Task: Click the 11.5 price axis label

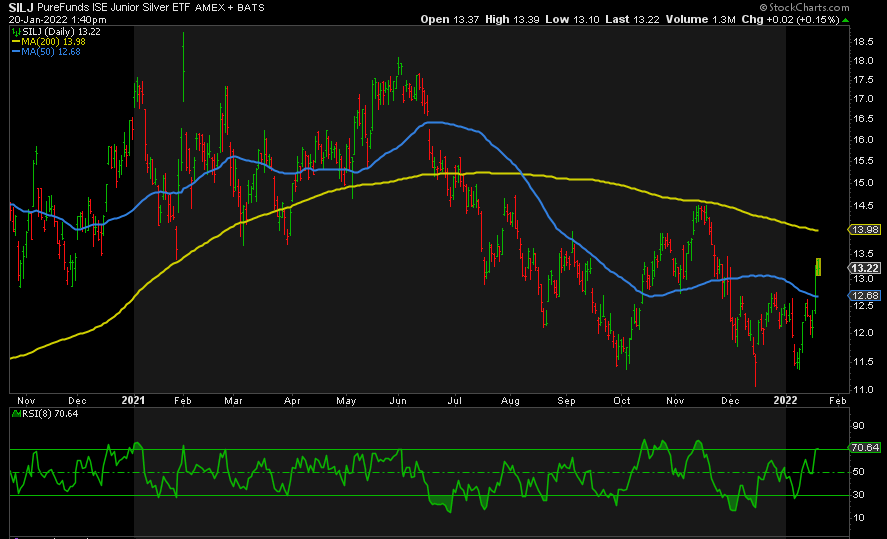Action: tap(863, 361)
